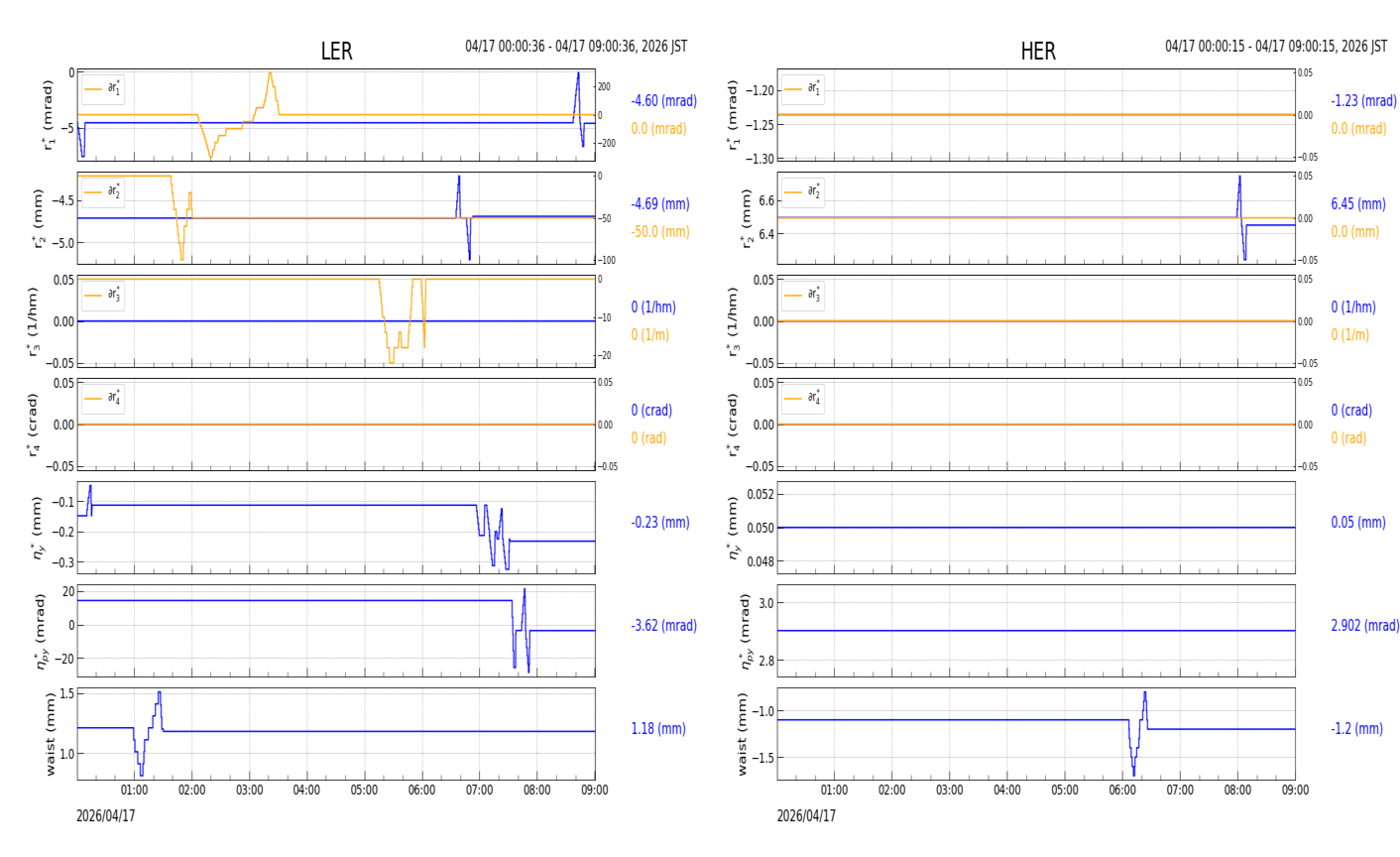Click the 01:00 tick on LER time axis
Viewport: 1400px width, 857px height.
click(135, 791)
